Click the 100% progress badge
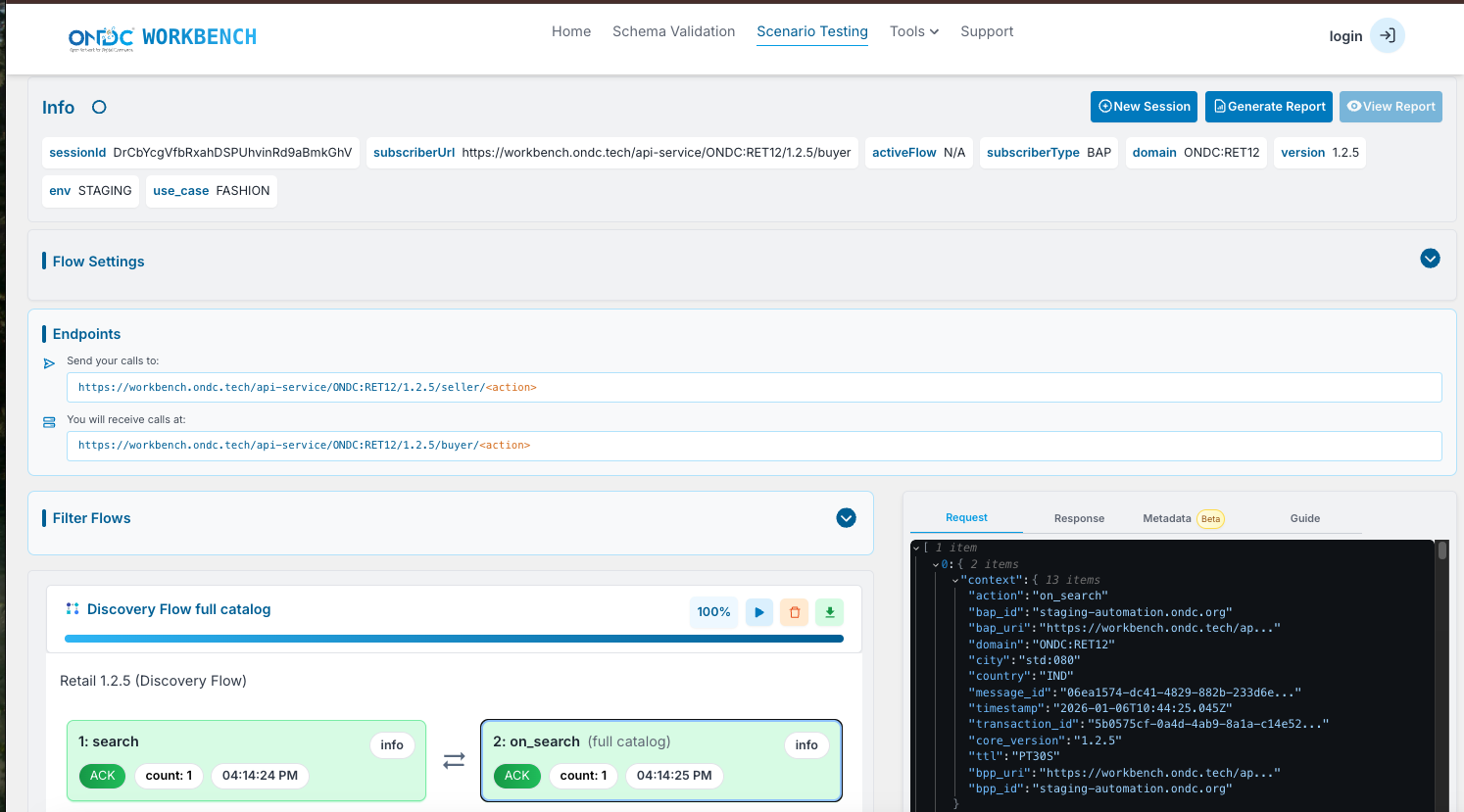The image size is (1464, 812). click(713, 612)
